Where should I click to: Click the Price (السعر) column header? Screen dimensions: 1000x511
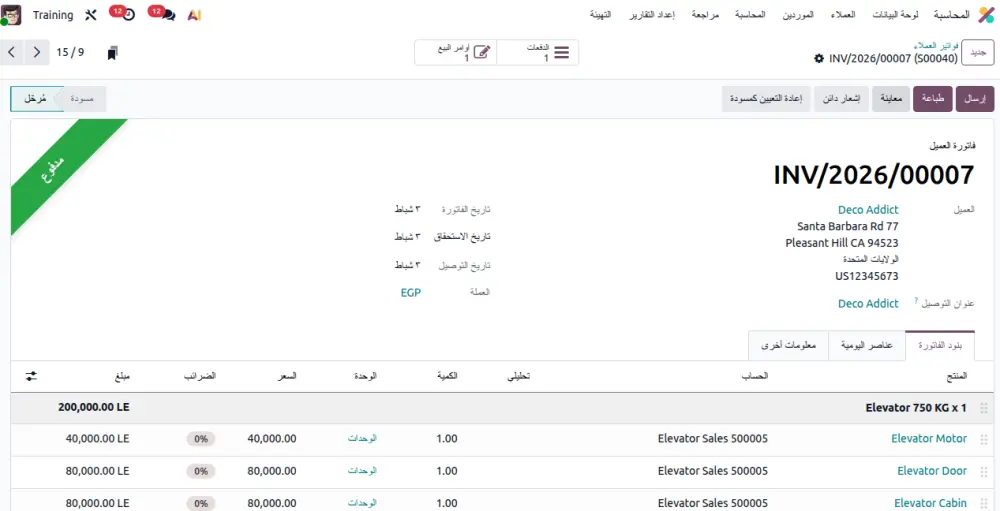pos(286,376)
